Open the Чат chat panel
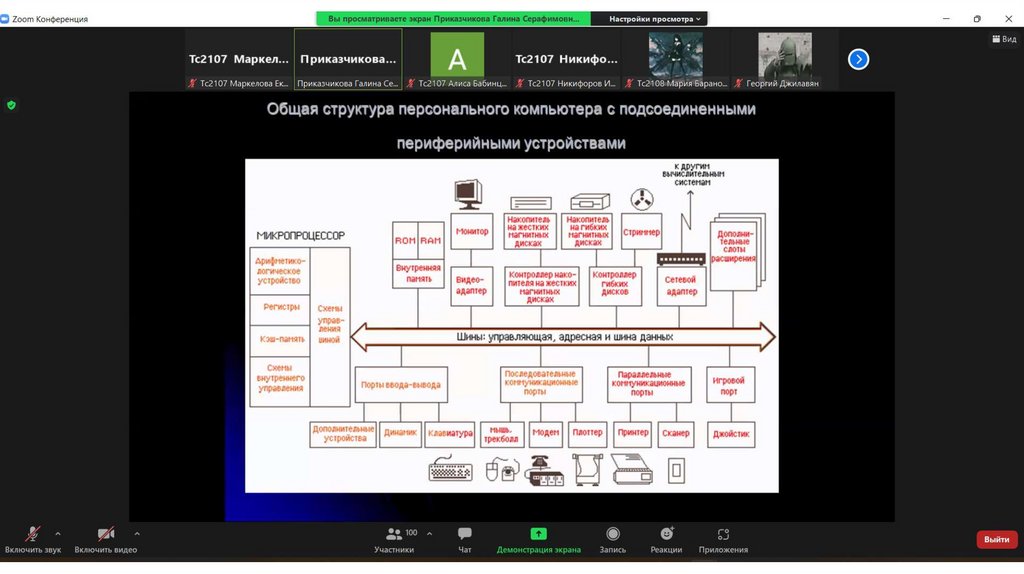The width and height of the screenshot is (1024, 574). 465,540
